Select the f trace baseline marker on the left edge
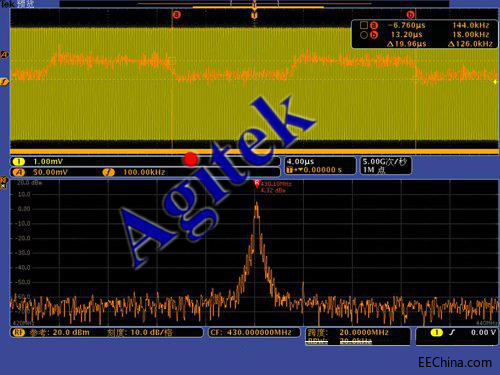This screenshot has height=375, width=500. point(4,82)
